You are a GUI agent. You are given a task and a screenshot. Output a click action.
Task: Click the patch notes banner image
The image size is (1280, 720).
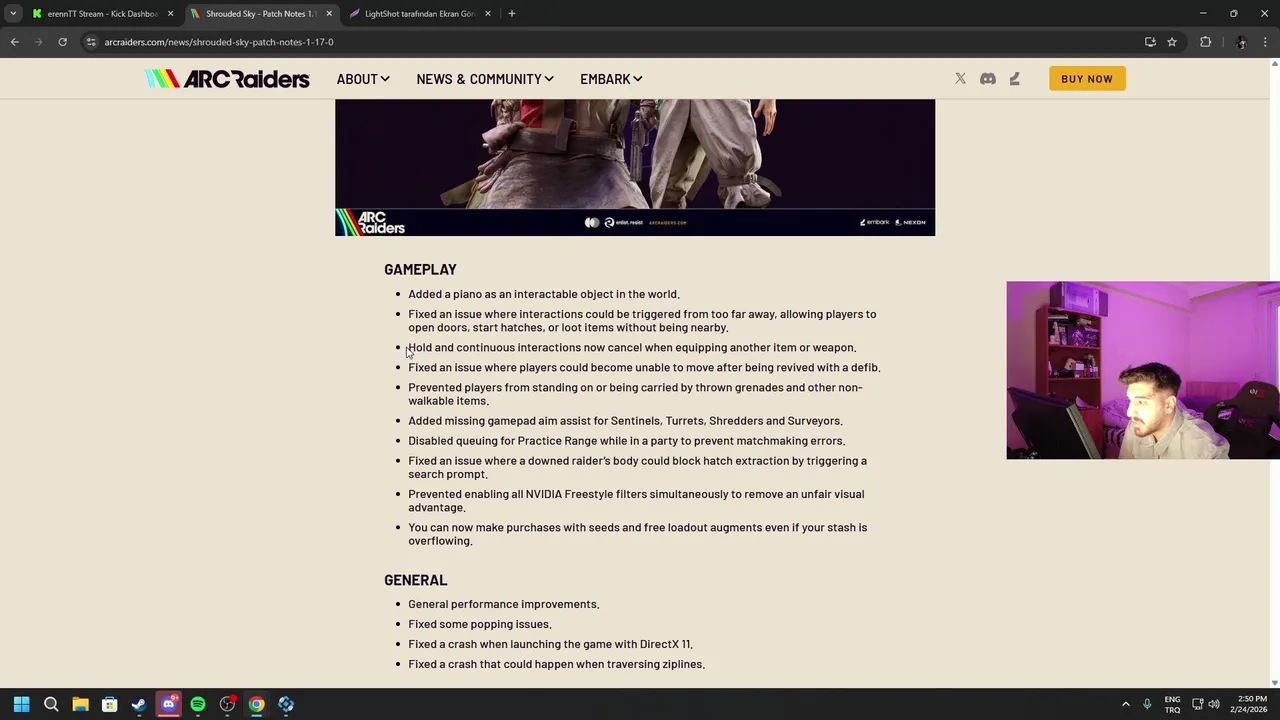coord(635,167)
